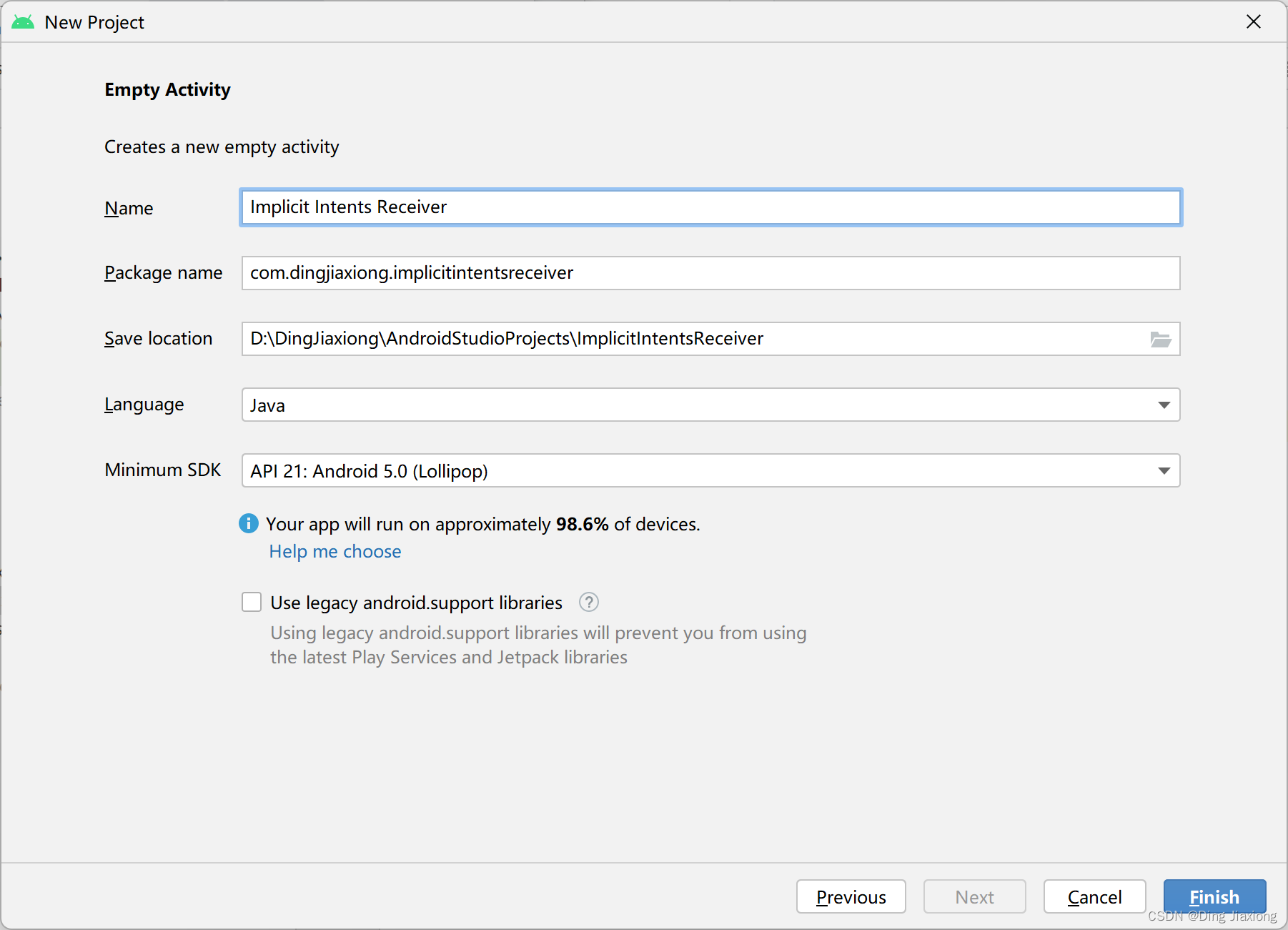This screenshot has height=930, width=1288.
Task: Click Finish to create the project
Action: [1214, 896]
